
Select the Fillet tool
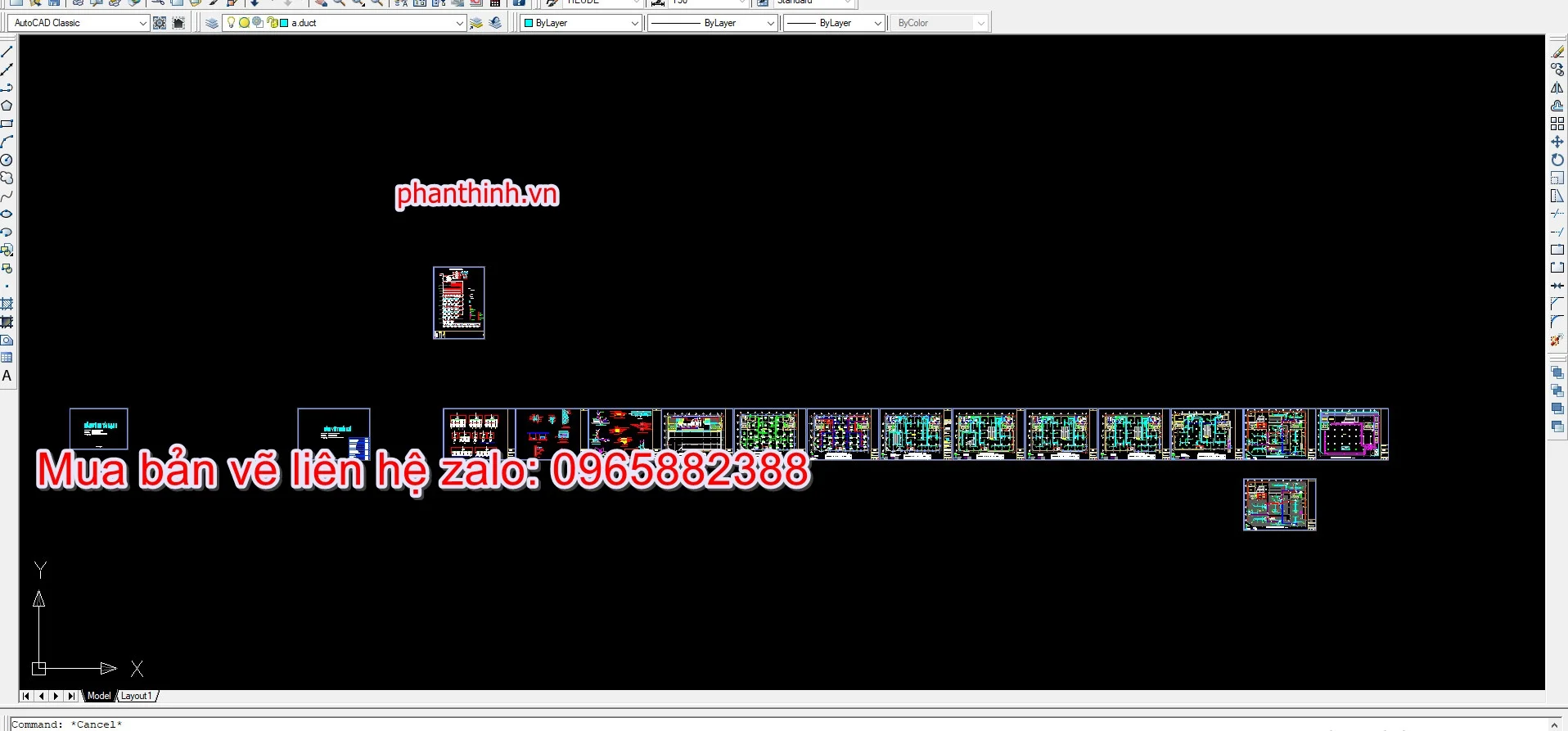tap(1557, 322)
